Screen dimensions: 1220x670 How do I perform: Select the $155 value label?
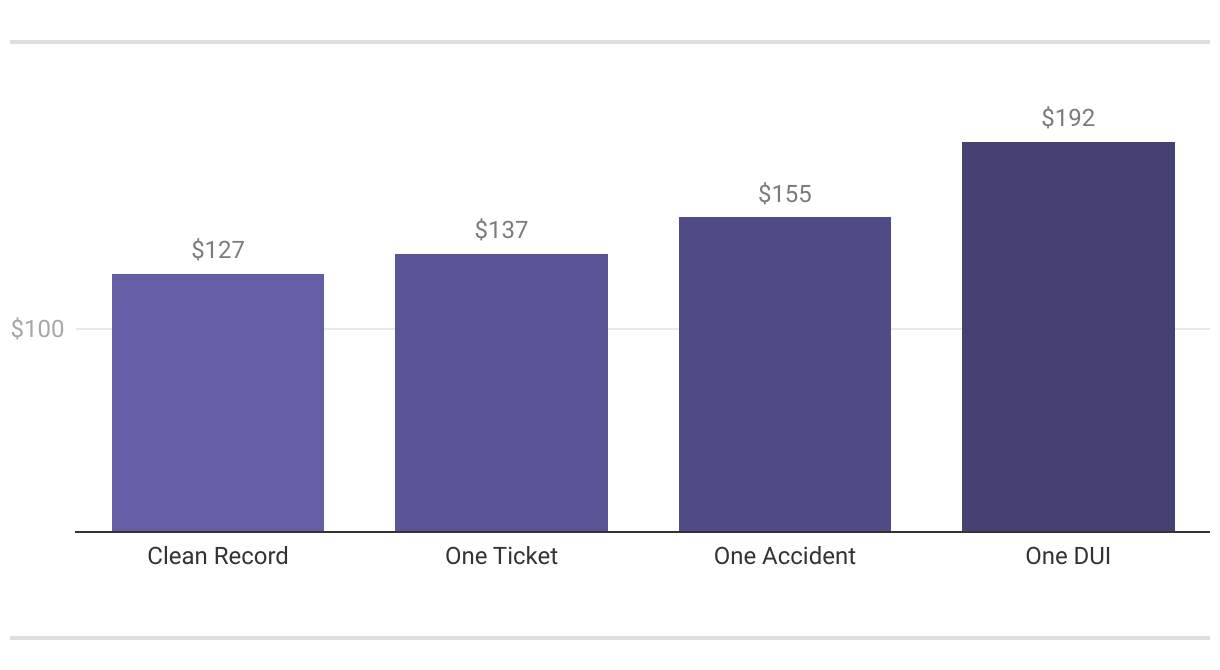785,193
